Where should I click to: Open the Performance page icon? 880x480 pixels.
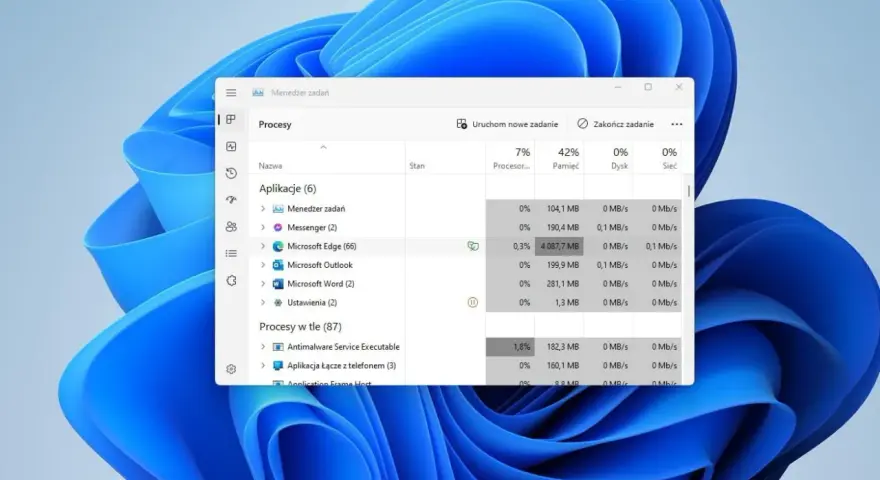pos(231,147)
